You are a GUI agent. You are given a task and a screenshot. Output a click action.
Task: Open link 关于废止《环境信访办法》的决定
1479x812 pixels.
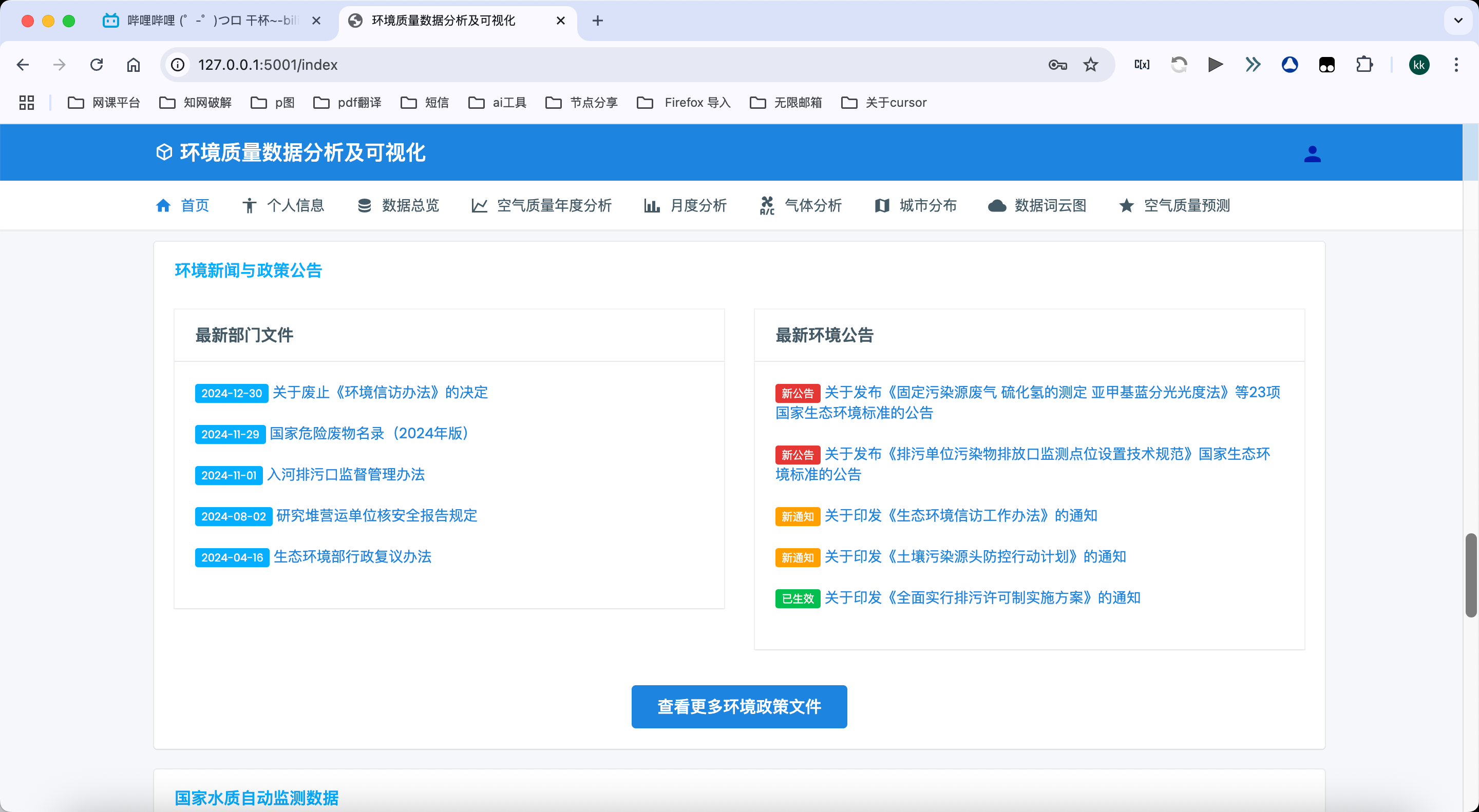tap(380, 393)
